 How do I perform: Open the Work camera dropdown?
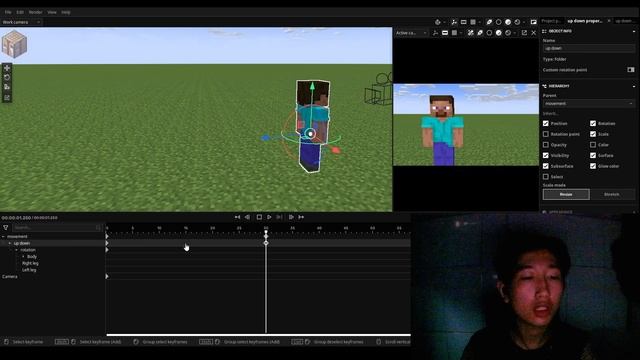(x=21, y=22)
